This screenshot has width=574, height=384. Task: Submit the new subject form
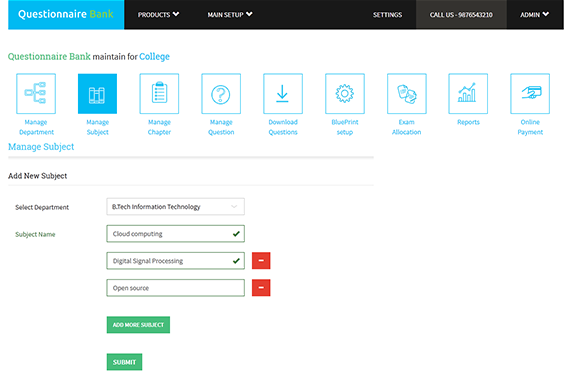coord(124,362)
